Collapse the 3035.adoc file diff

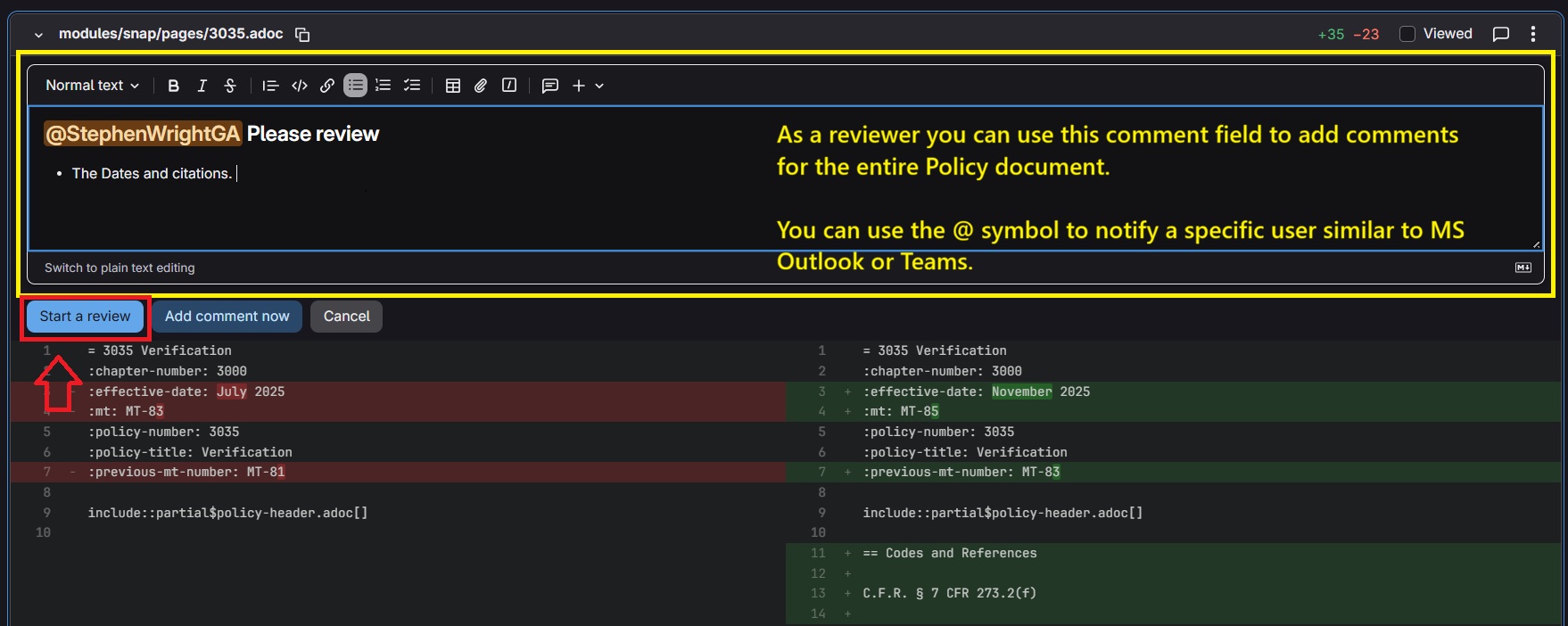(x=38, y=35)
